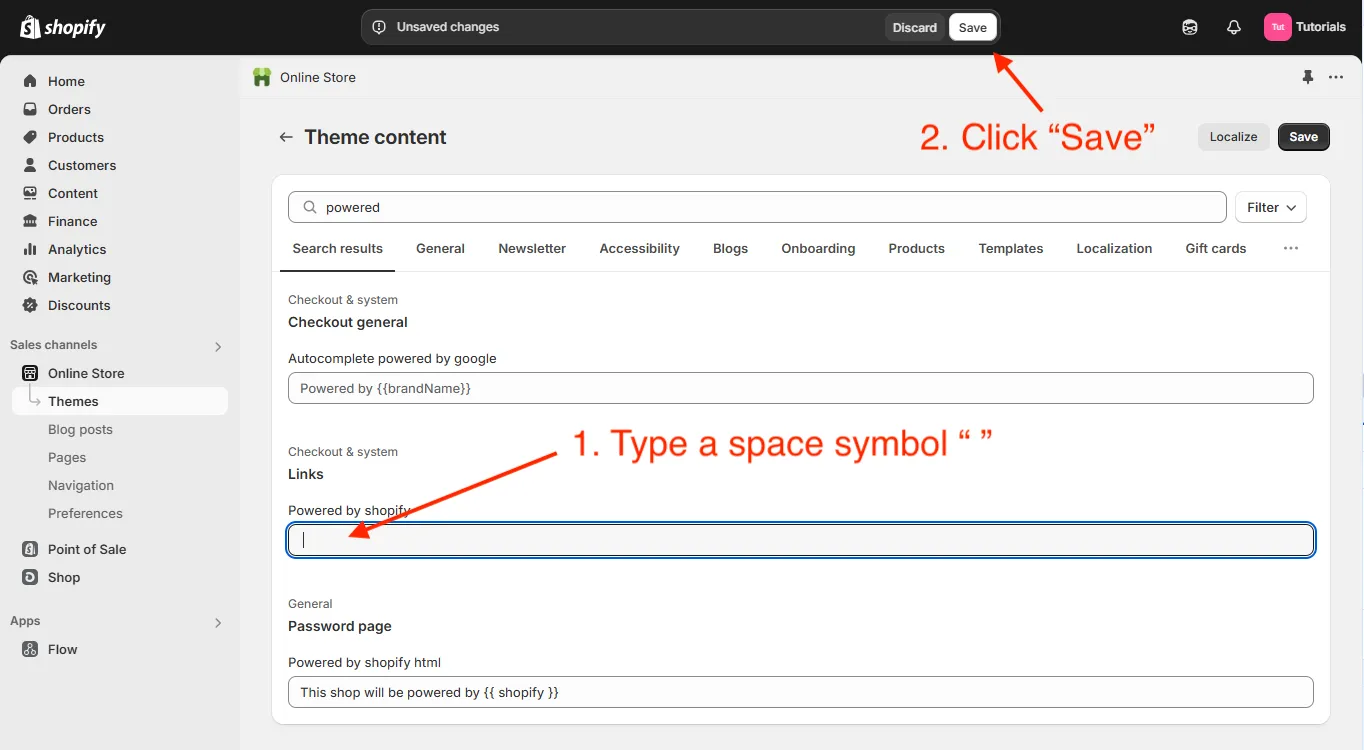Switch to the Localization tab

click(x=1114, y=248)
